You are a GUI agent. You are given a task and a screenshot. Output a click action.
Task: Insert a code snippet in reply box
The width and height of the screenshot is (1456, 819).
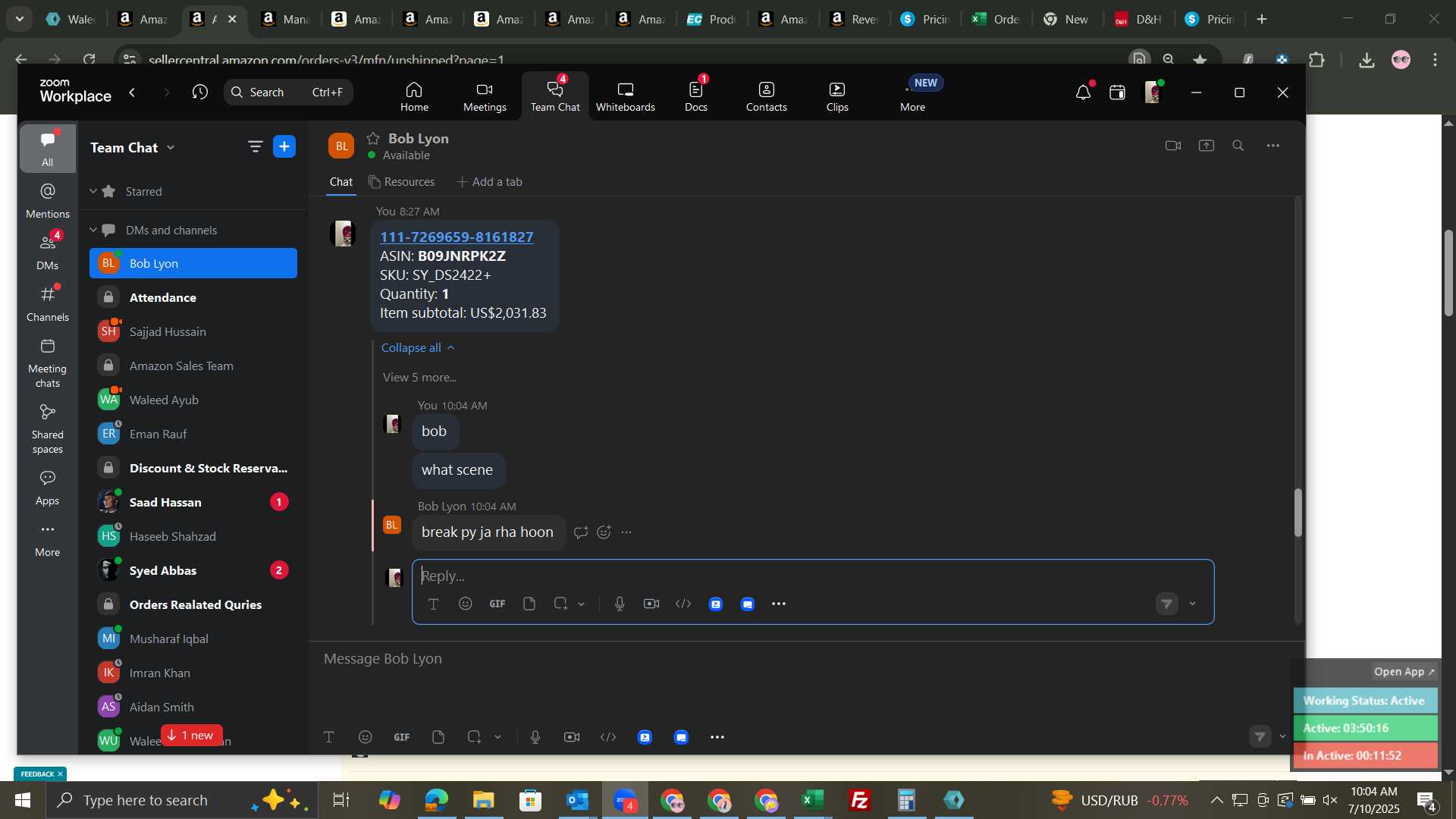pos(683,604)
